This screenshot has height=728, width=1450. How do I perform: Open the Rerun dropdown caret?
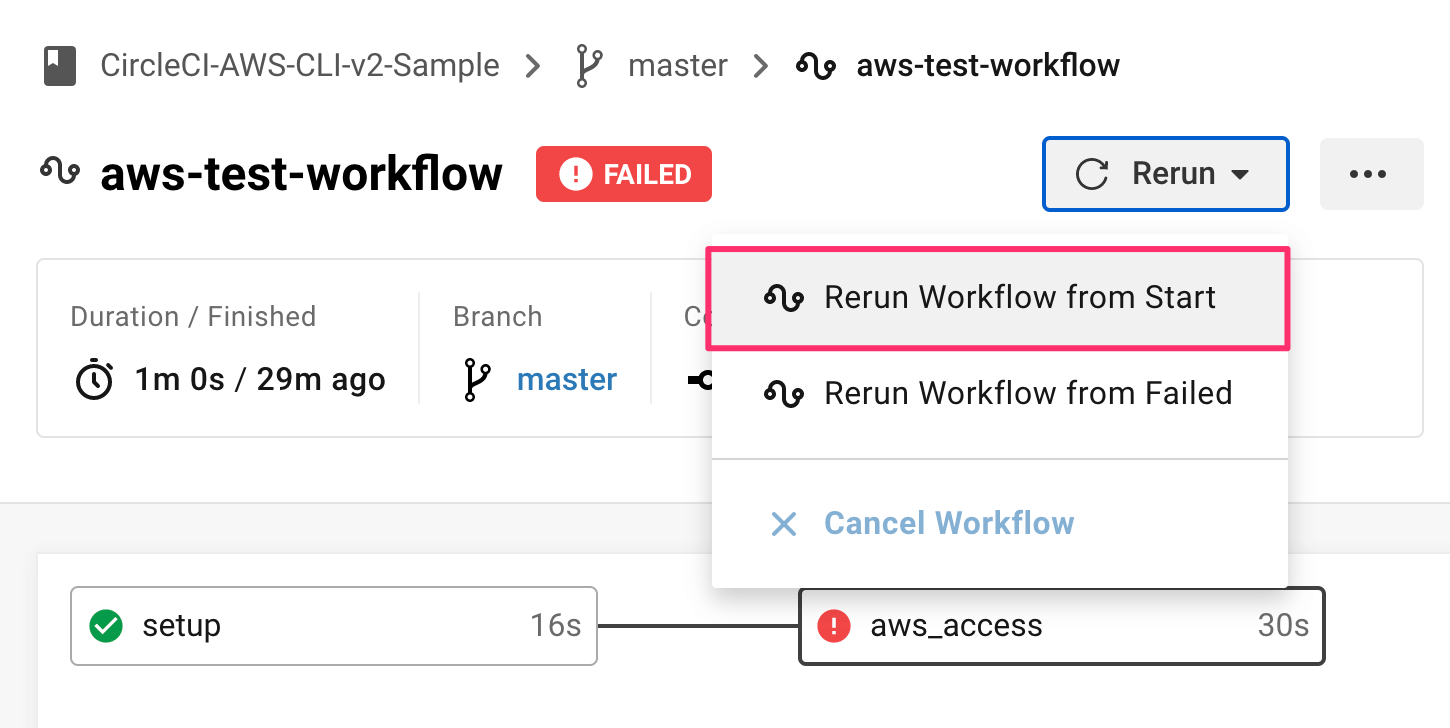(1240, 175)
